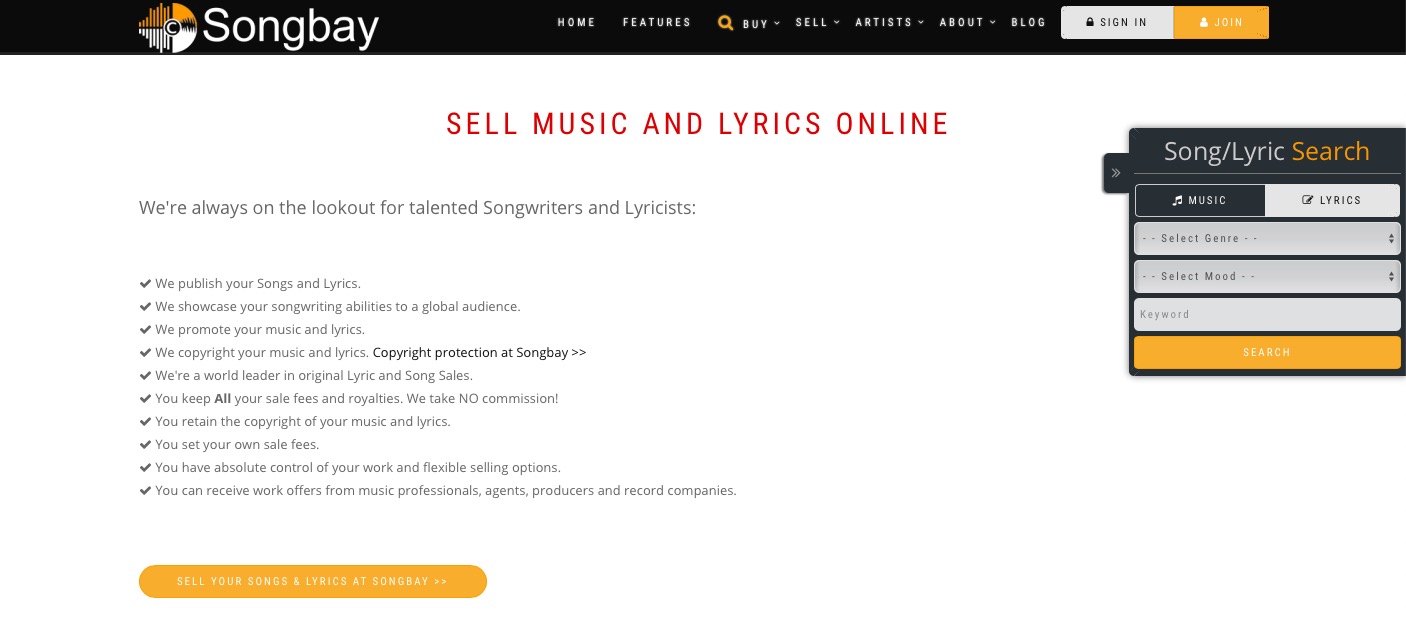Click the padlock icon on Sign In
The height and width of the screenshot is (637, 1406).
pos(1090,22)
